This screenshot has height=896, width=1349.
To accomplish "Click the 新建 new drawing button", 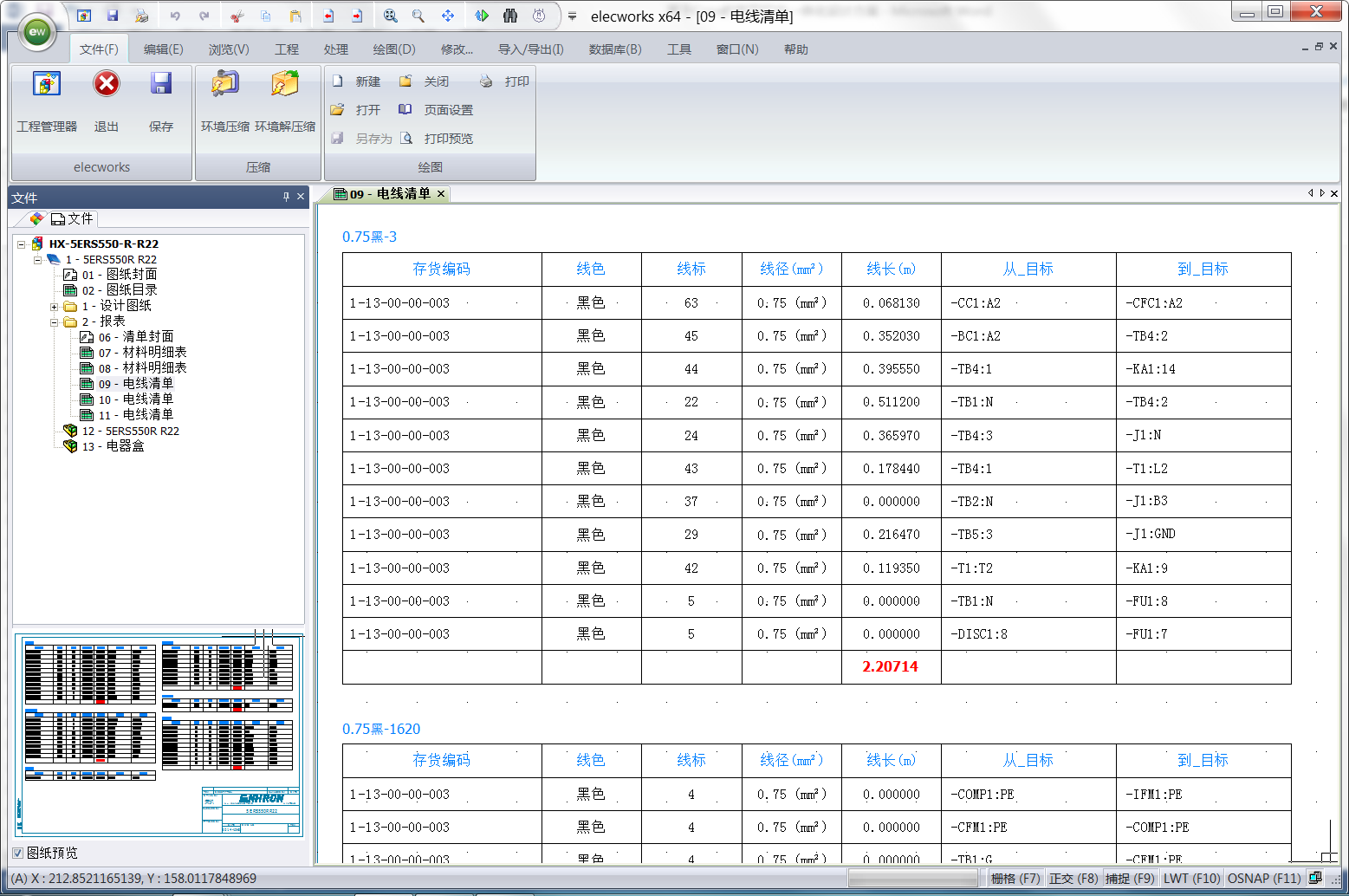I will point(356,81).
